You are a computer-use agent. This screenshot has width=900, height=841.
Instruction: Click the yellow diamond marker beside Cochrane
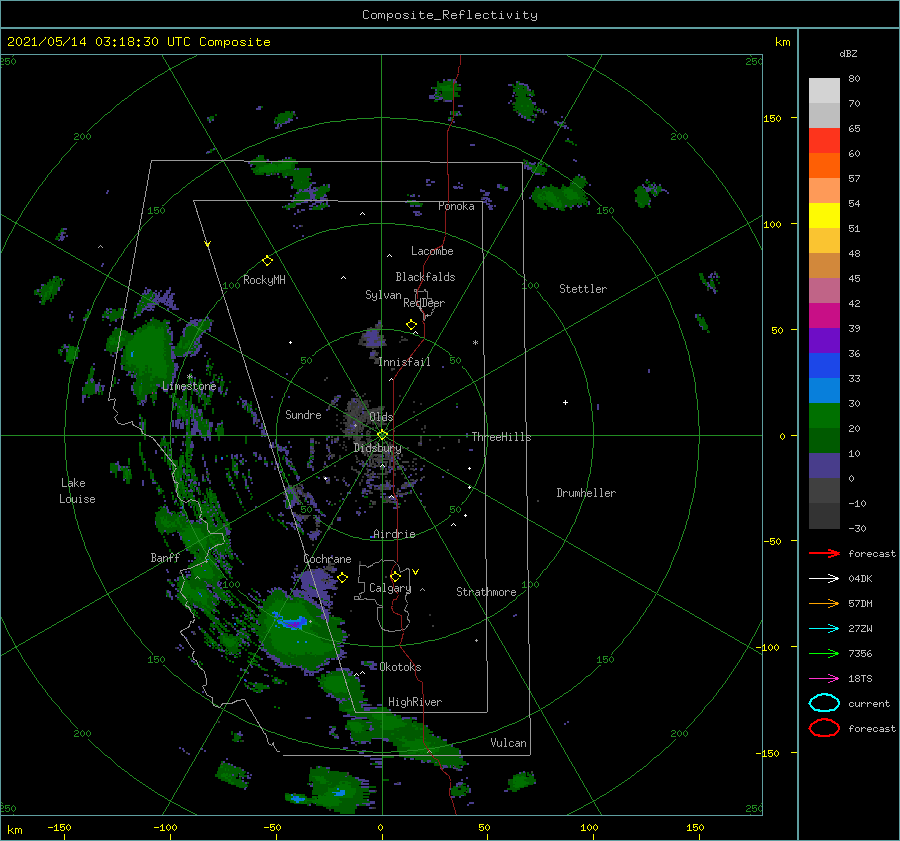pyautogui.click(x=343, y=578)
